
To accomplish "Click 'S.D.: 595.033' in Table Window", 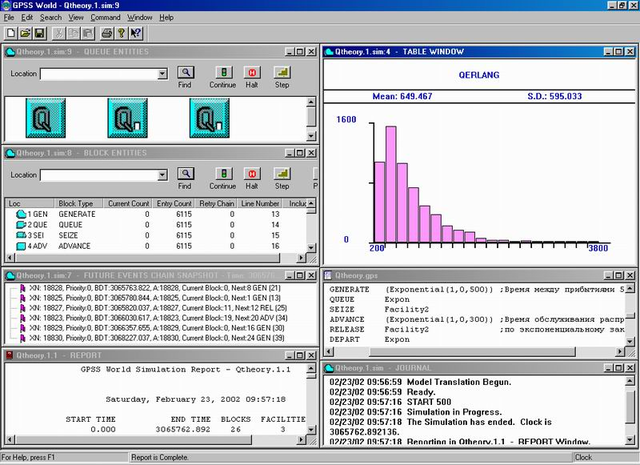I will [x=554, y=96].
